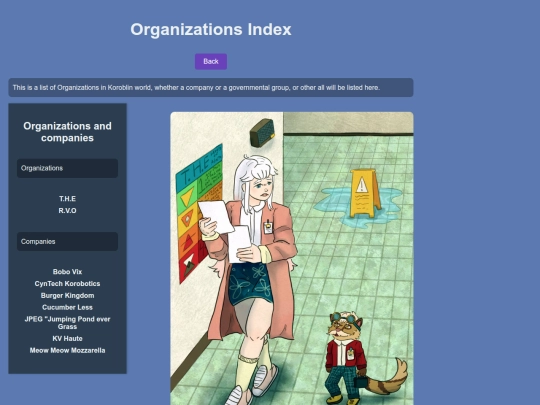The image size is (540, 405).
Task: Click the Organizations and companies heading
Action: pyautogui.click(x=68, y=132)
